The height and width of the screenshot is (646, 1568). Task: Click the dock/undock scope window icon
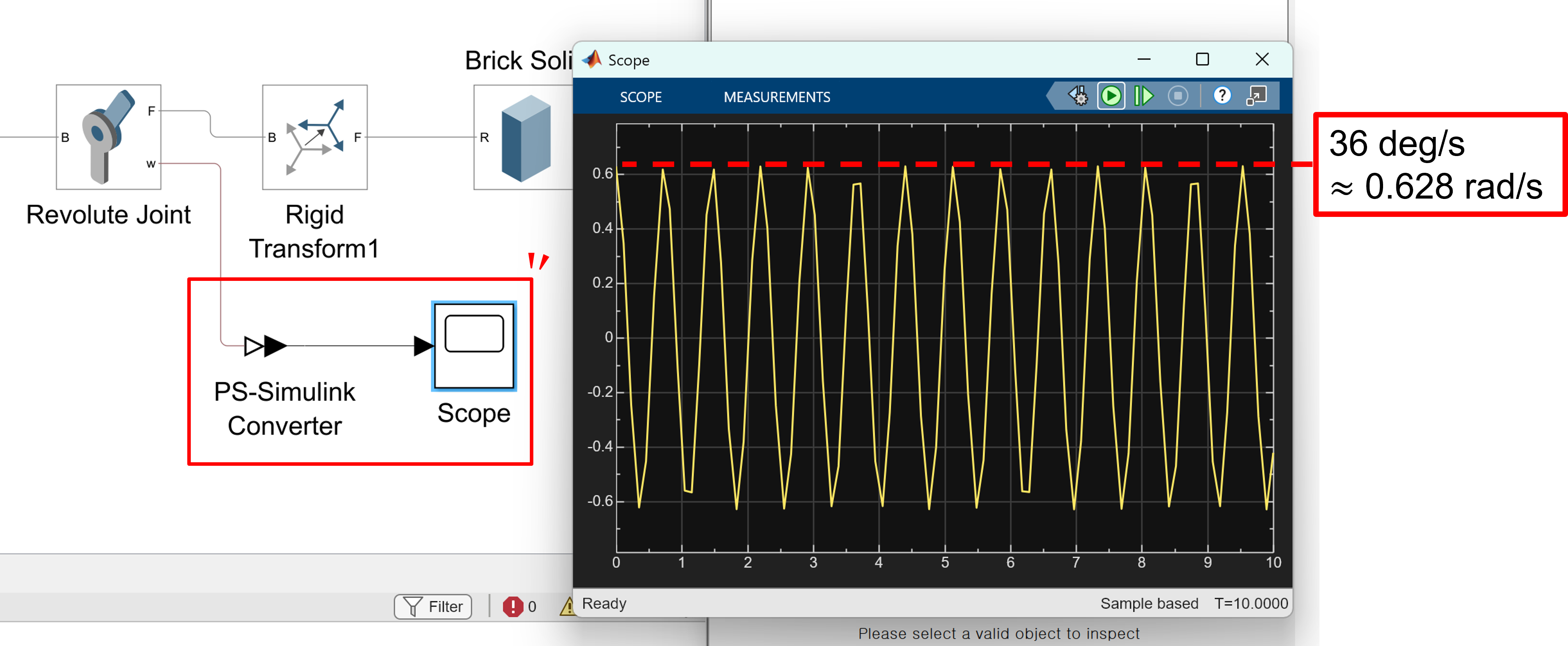tap(1256, 96)
